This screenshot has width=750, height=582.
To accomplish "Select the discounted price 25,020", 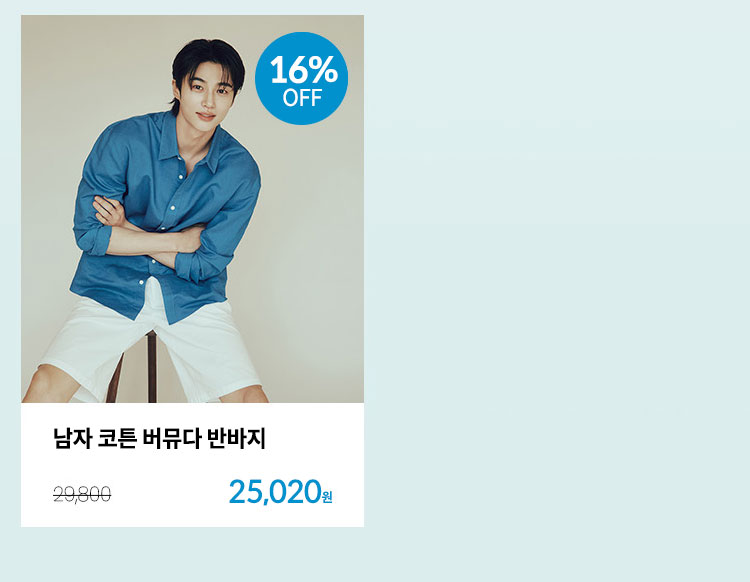I will (275, 492).
